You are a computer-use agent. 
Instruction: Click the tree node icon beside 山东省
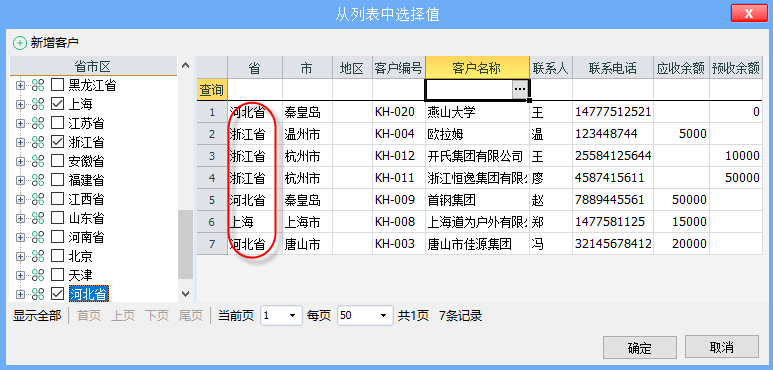[38, 218]
